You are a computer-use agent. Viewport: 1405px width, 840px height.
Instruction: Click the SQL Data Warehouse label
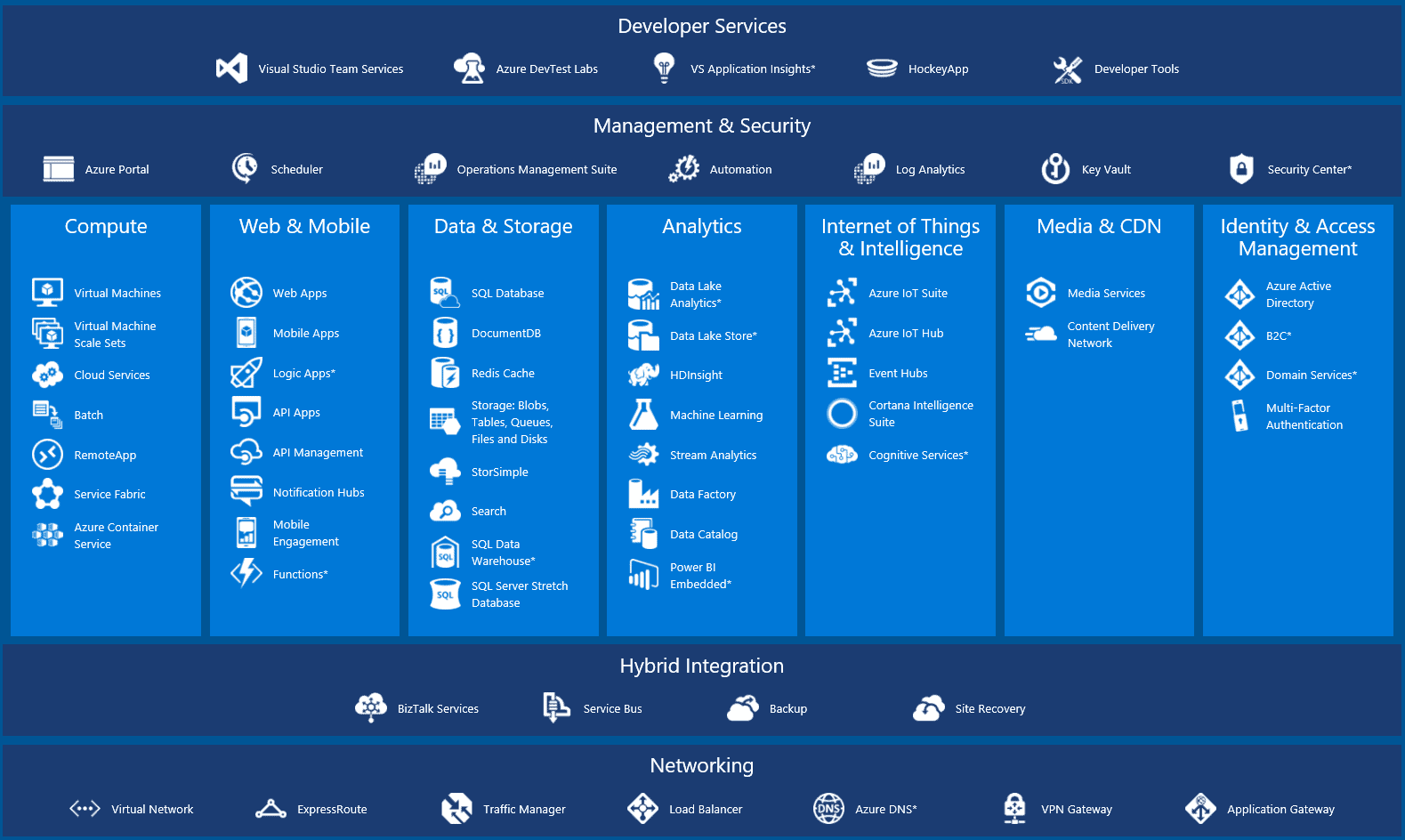(x=503, y=553)
